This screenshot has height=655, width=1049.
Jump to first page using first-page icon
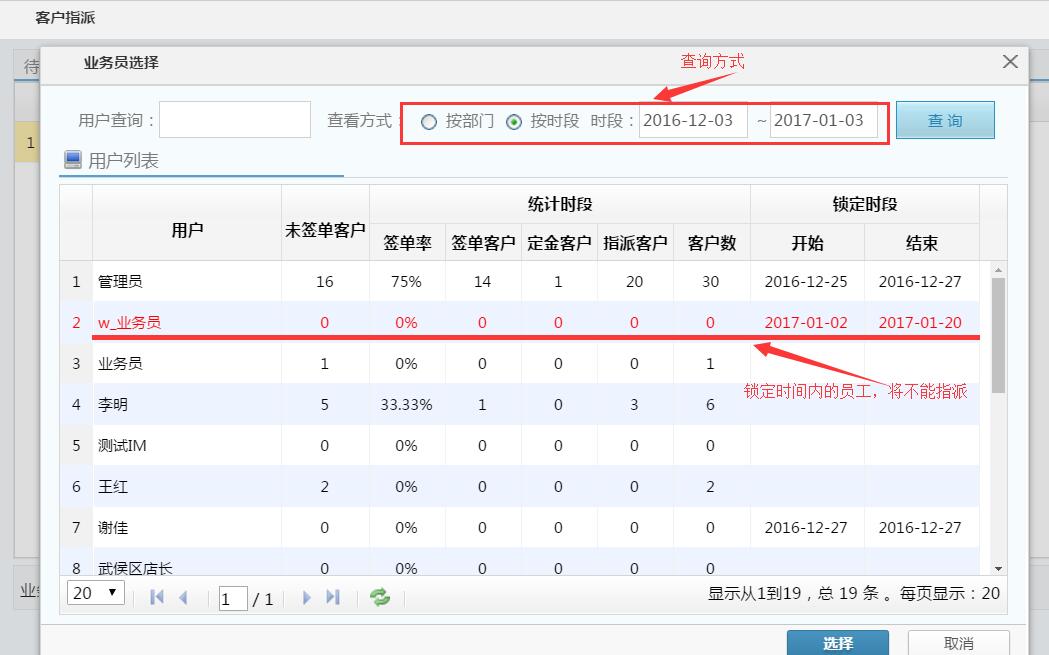pyautogui.click(x=156, y=596)
